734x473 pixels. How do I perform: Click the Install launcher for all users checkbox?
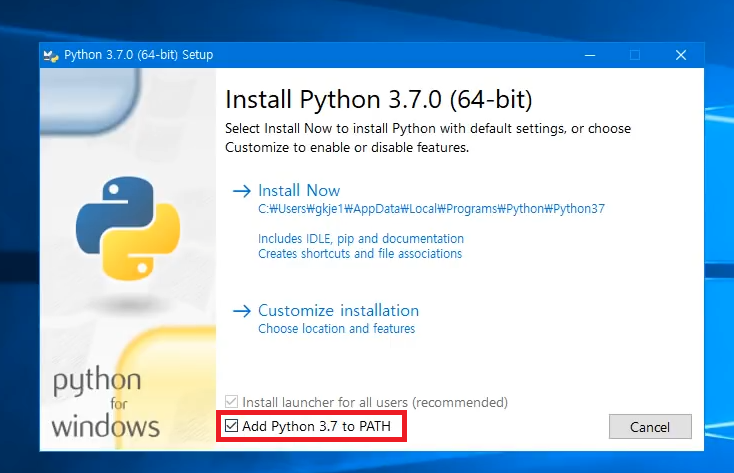point(232,402)
